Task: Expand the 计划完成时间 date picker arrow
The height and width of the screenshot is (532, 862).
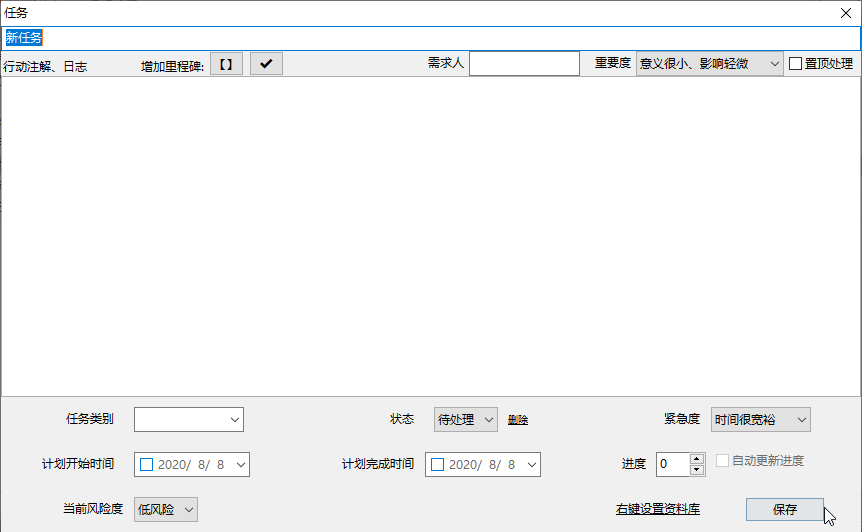Action: tap(532, 465)
